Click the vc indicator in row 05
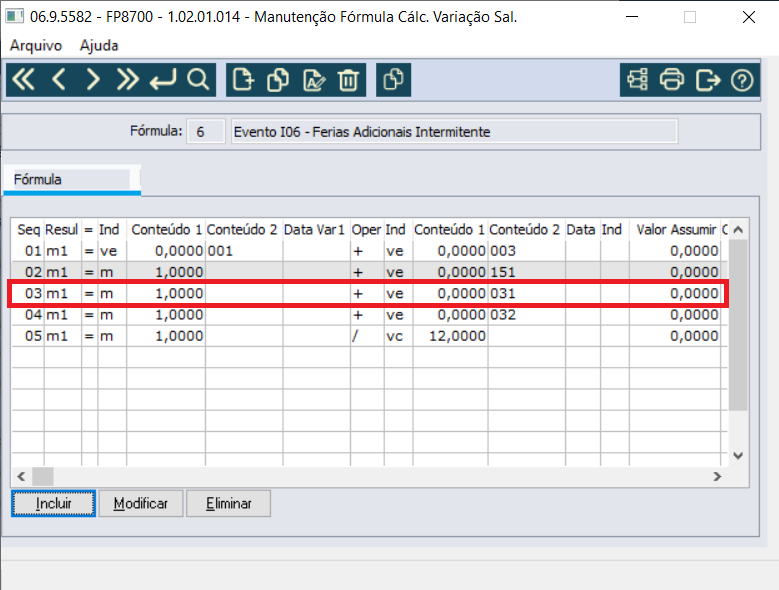 point(394,336)
